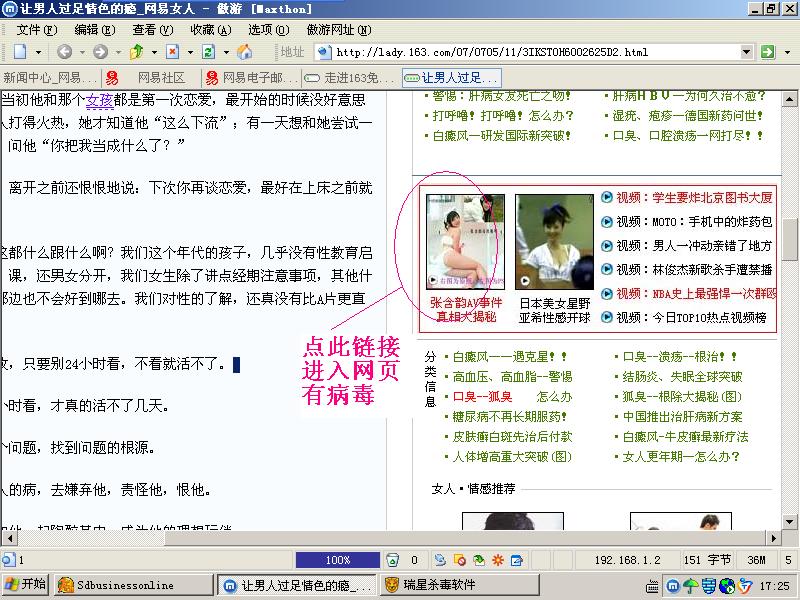Switch to the 走进163免 tab
The image size is (800, 600).
pos(351,78)
